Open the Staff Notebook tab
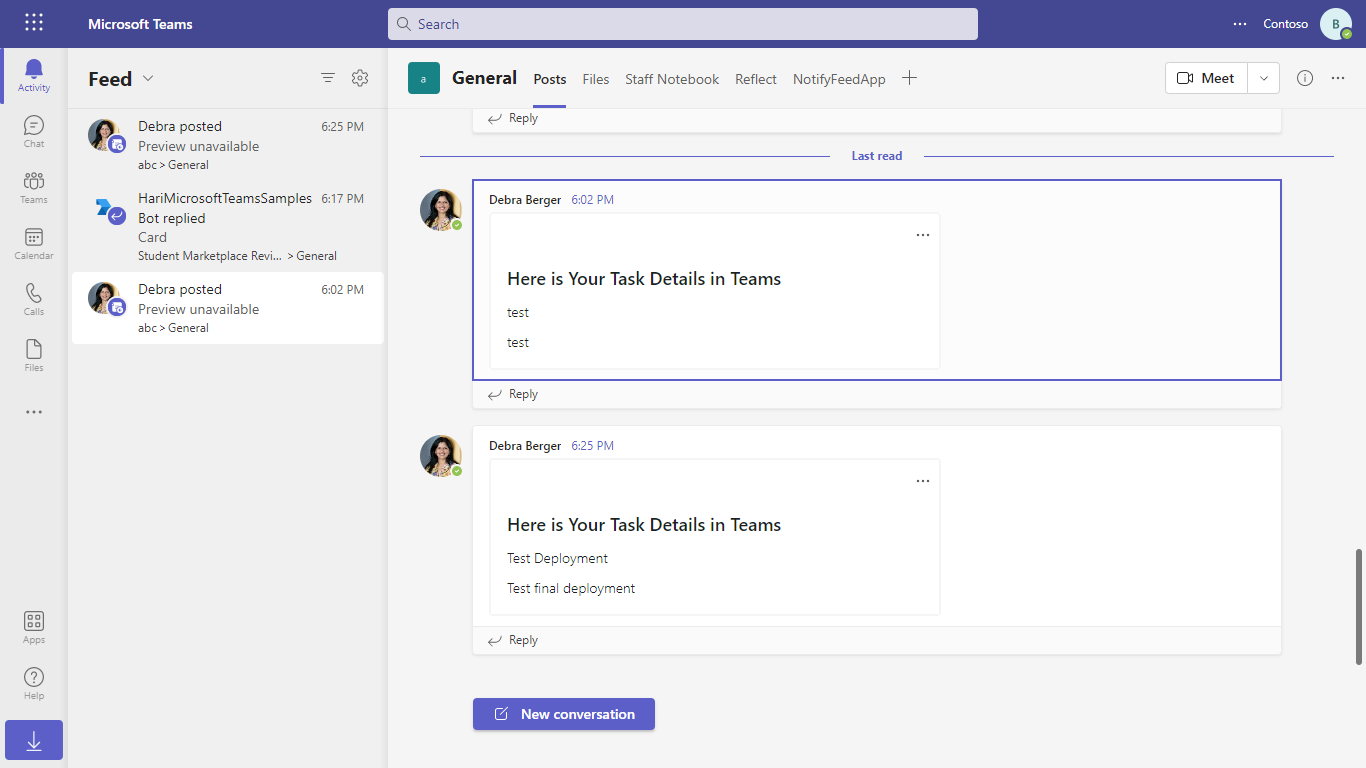Image resolution: width=1366 pixels, height=768 pixels. [x=672, y=79]
